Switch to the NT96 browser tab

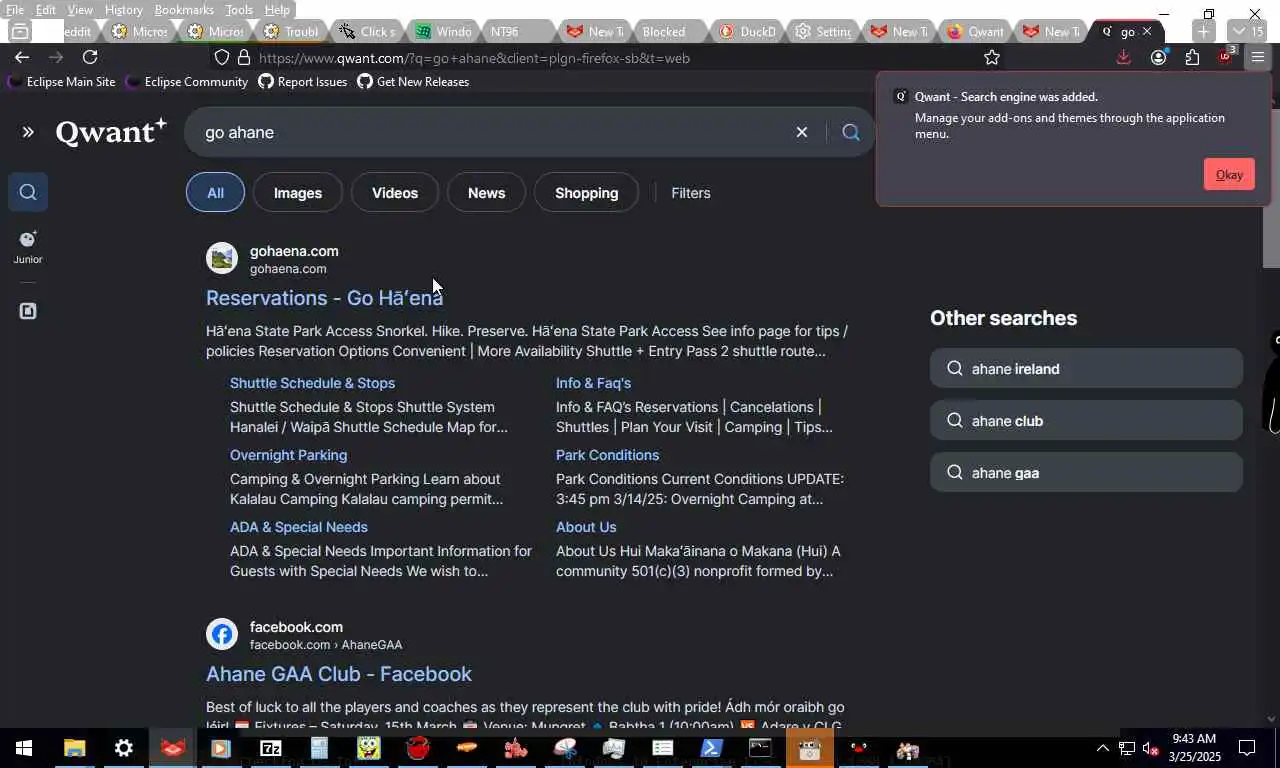[x=516, y=31]
